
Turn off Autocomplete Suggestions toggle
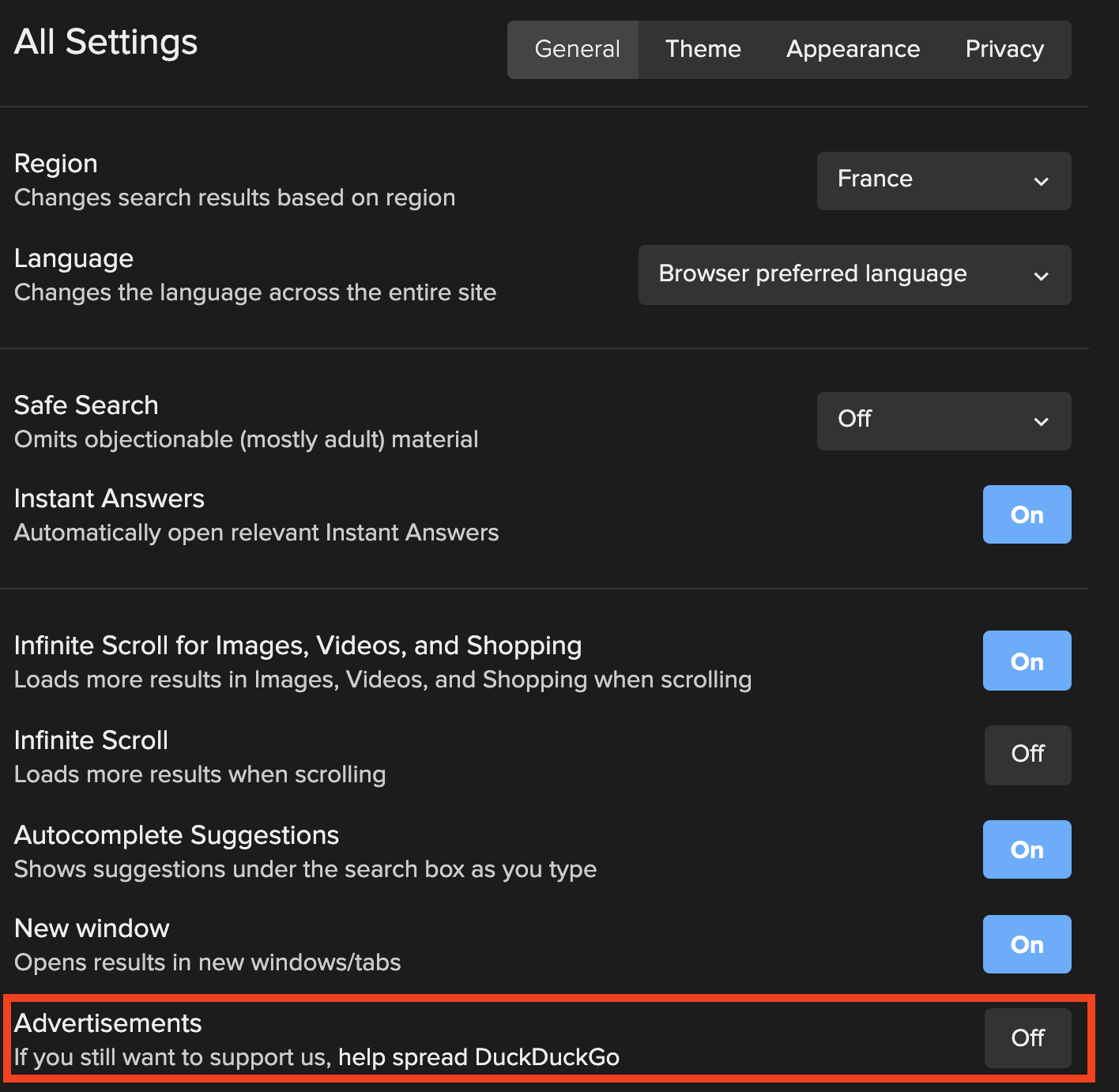click(x=1027, y=849)
